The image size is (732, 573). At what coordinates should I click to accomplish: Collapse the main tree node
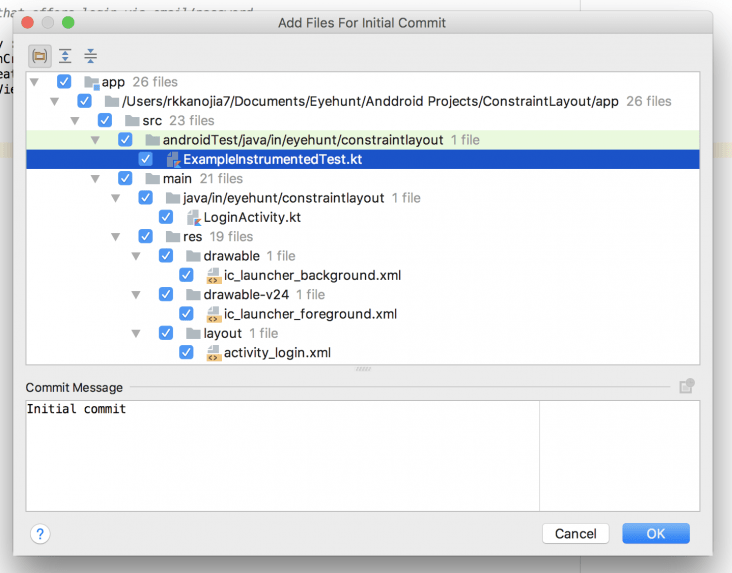point(95,179)
